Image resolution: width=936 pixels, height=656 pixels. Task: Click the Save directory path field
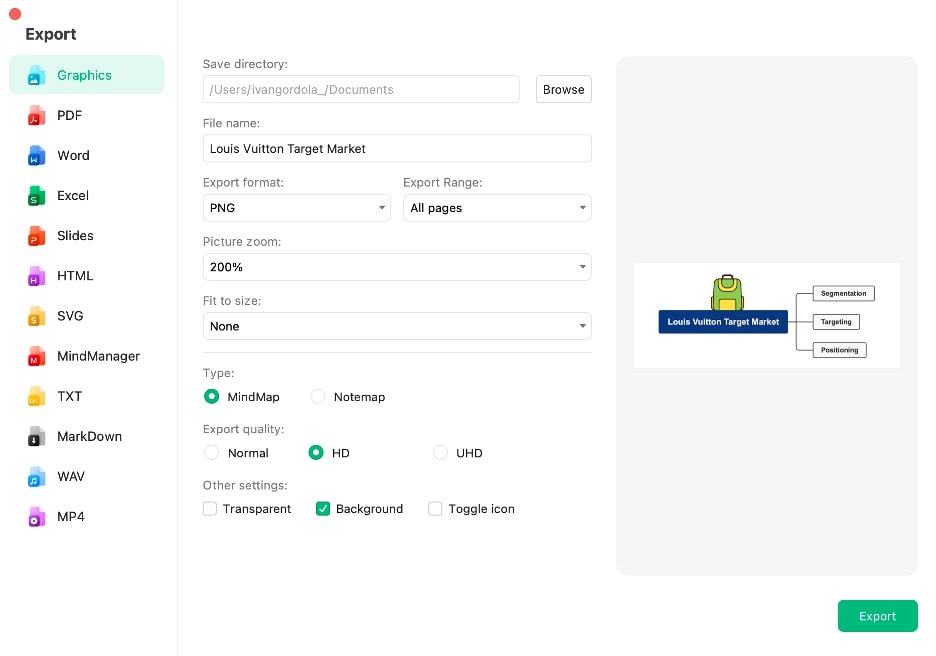tap(361, 90)
